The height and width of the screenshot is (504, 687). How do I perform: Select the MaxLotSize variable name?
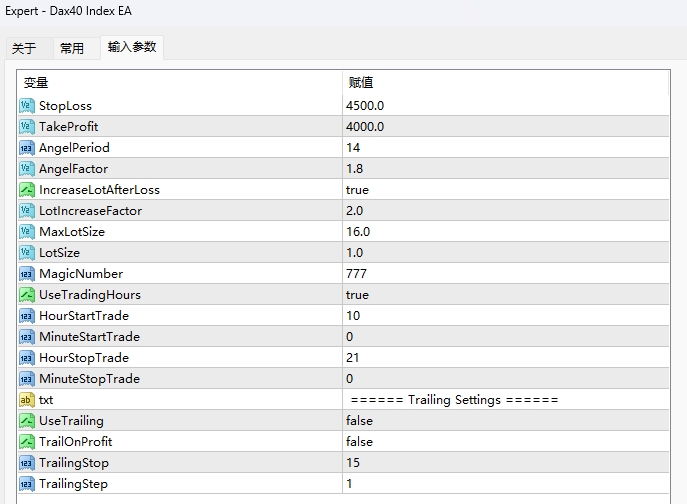(x=72, y=232)
